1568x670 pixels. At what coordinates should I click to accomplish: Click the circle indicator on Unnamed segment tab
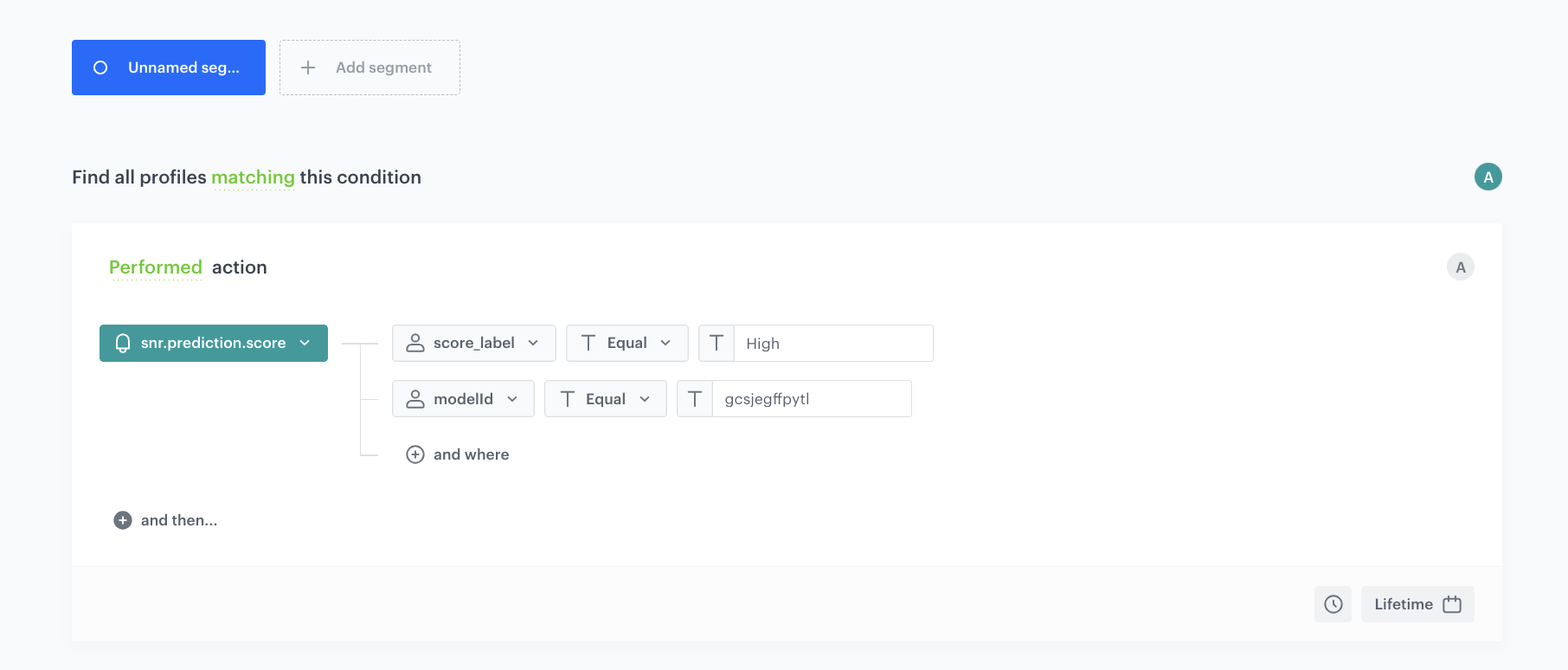point(100,68)
